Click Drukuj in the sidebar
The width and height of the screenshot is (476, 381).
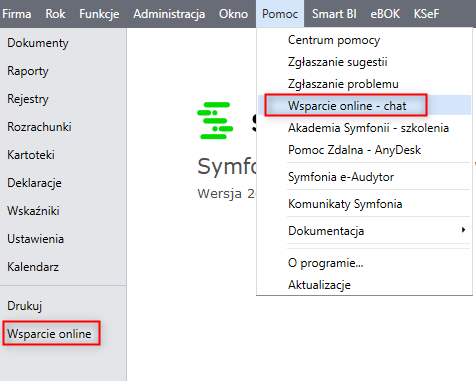(25, 306)
